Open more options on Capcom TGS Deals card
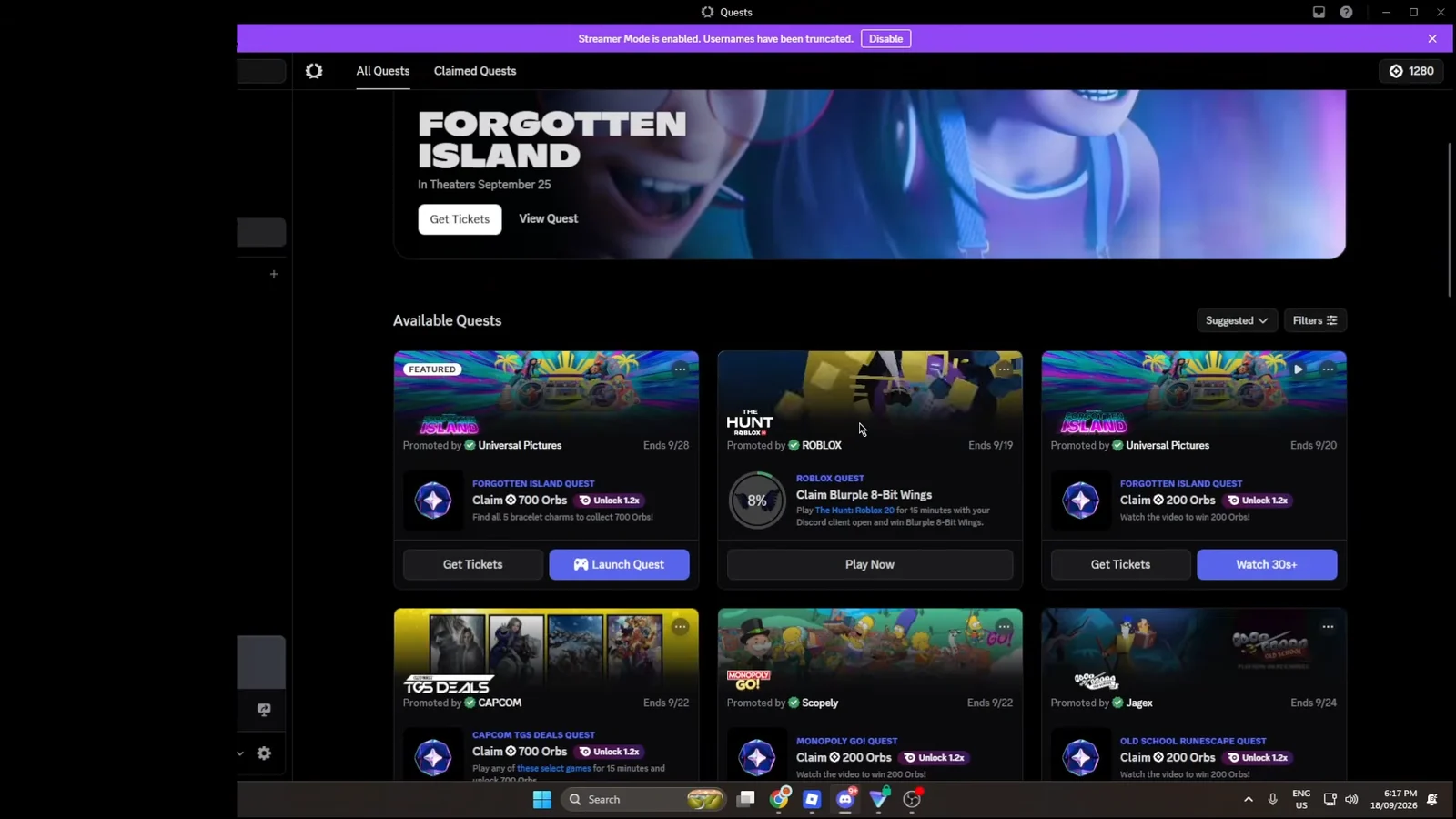This screenshot has height=819, width=1456. coord(680,627)
